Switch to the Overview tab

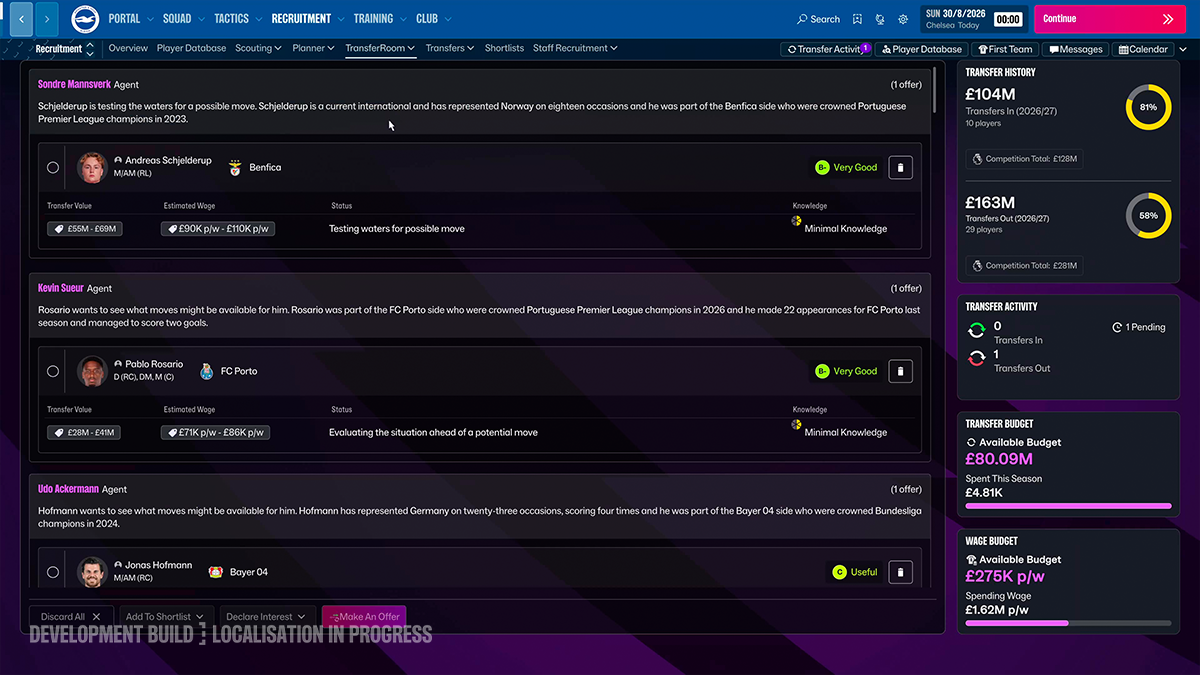(x=128, y=48)
